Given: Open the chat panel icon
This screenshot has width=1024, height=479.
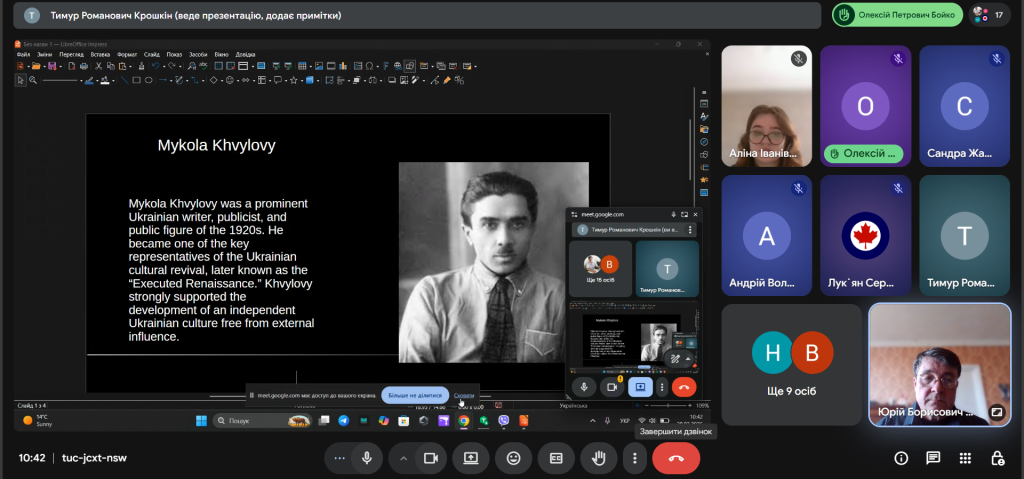Looking at the screenshot, I should 933,458.
